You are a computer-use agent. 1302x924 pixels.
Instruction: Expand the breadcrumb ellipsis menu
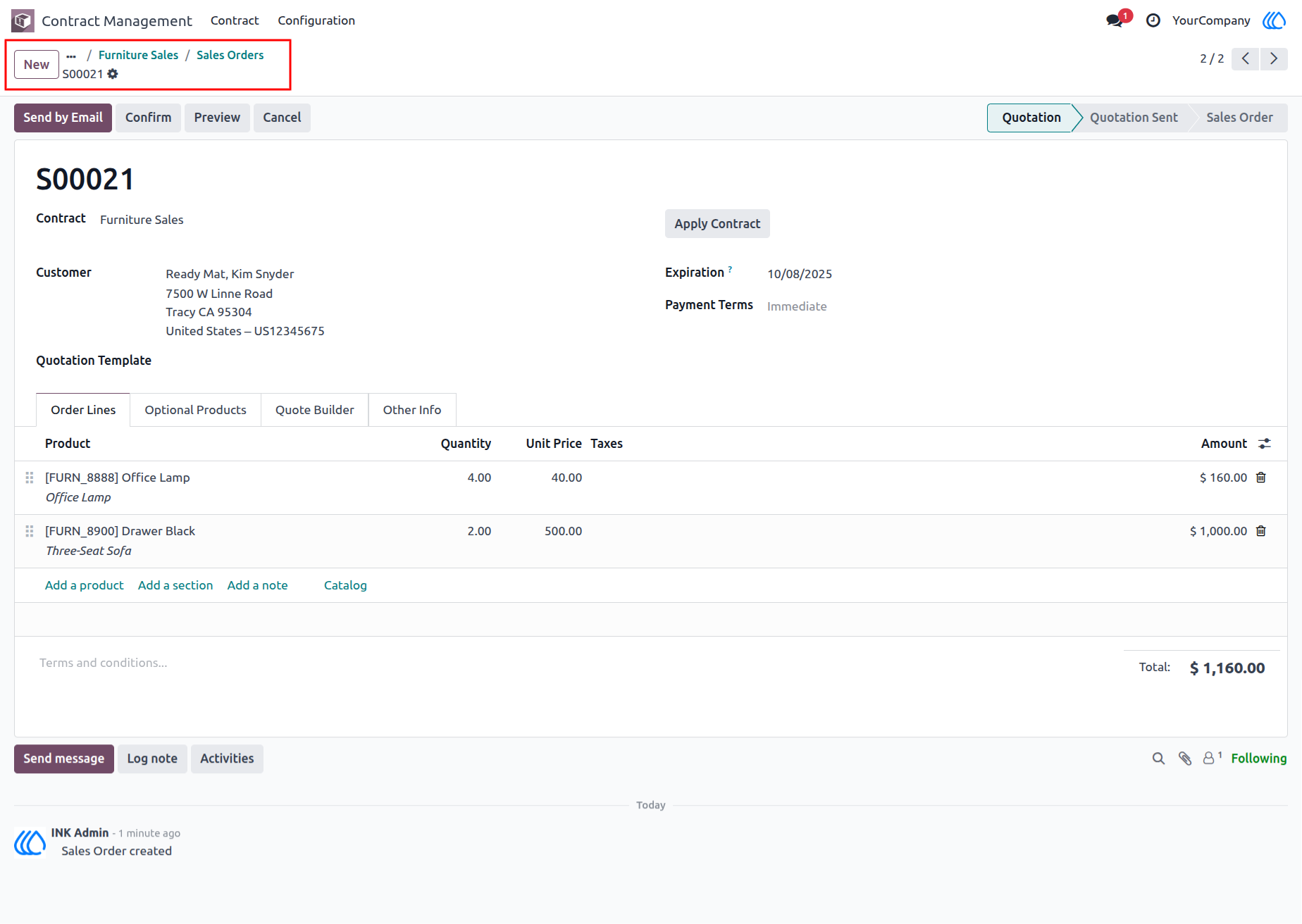[x=71, y=56]
